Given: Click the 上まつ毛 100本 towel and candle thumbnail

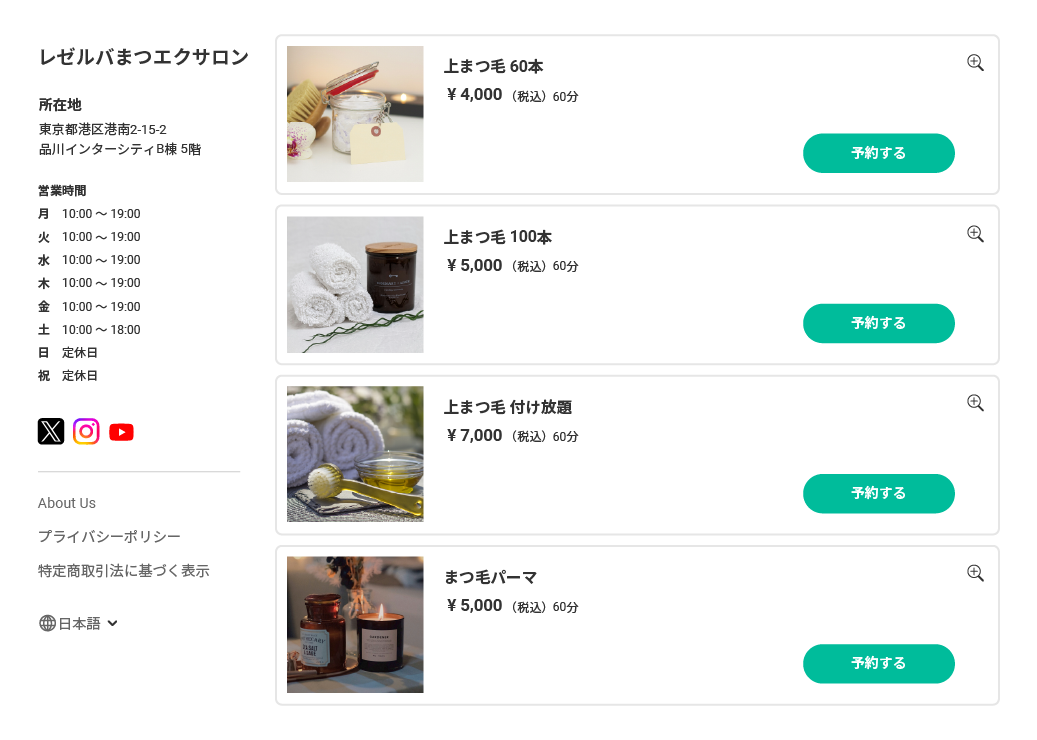Looking at the screenshot, I should 355,284.
